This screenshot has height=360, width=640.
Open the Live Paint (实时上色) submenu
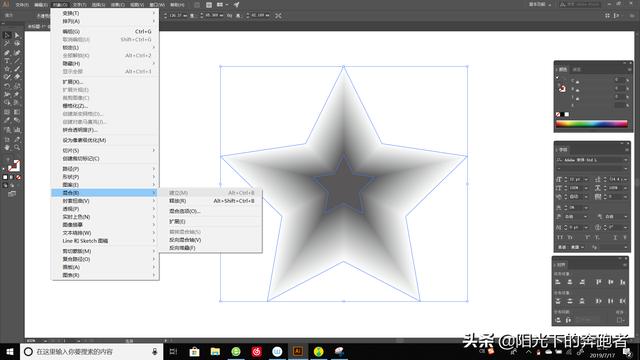(x=105, y=217)
